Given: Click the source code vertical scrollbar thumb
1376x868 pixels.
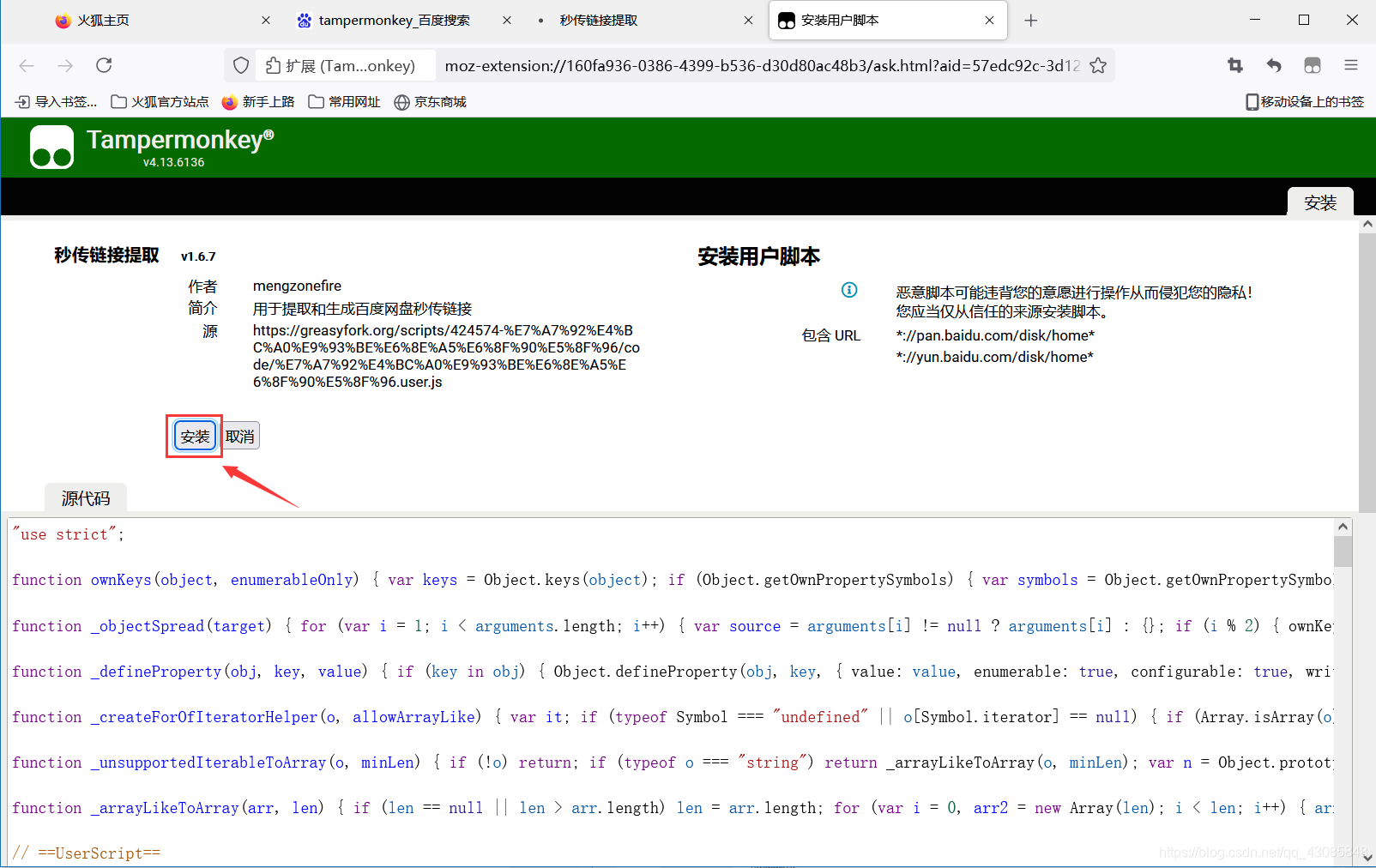Looking at the screenshot, I should 1343,552.
